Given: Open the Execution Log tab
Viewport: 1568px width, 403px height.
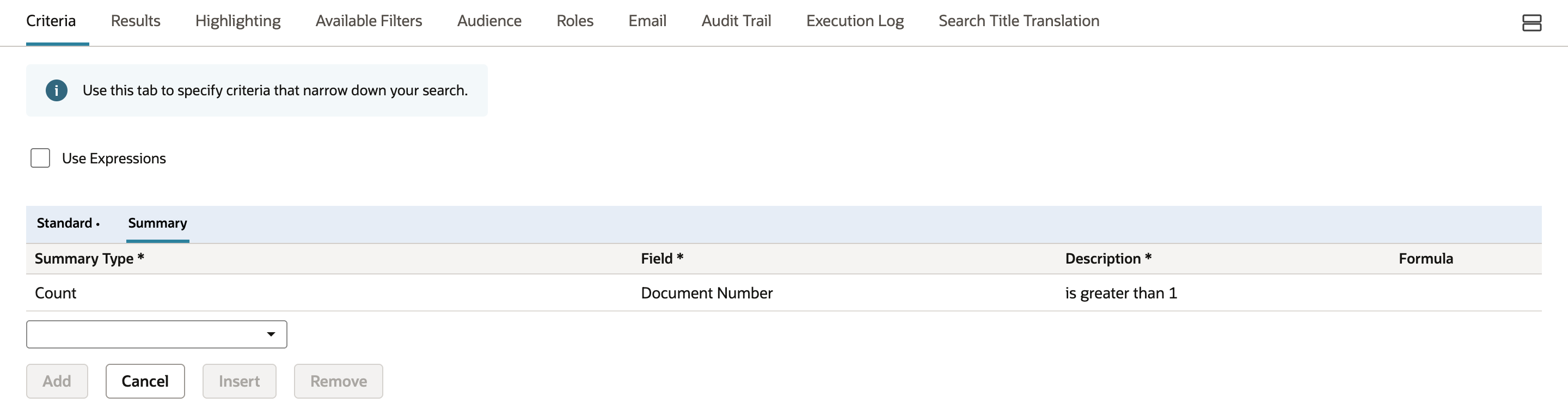Looking at the screenshot, I should coord(855,21).
